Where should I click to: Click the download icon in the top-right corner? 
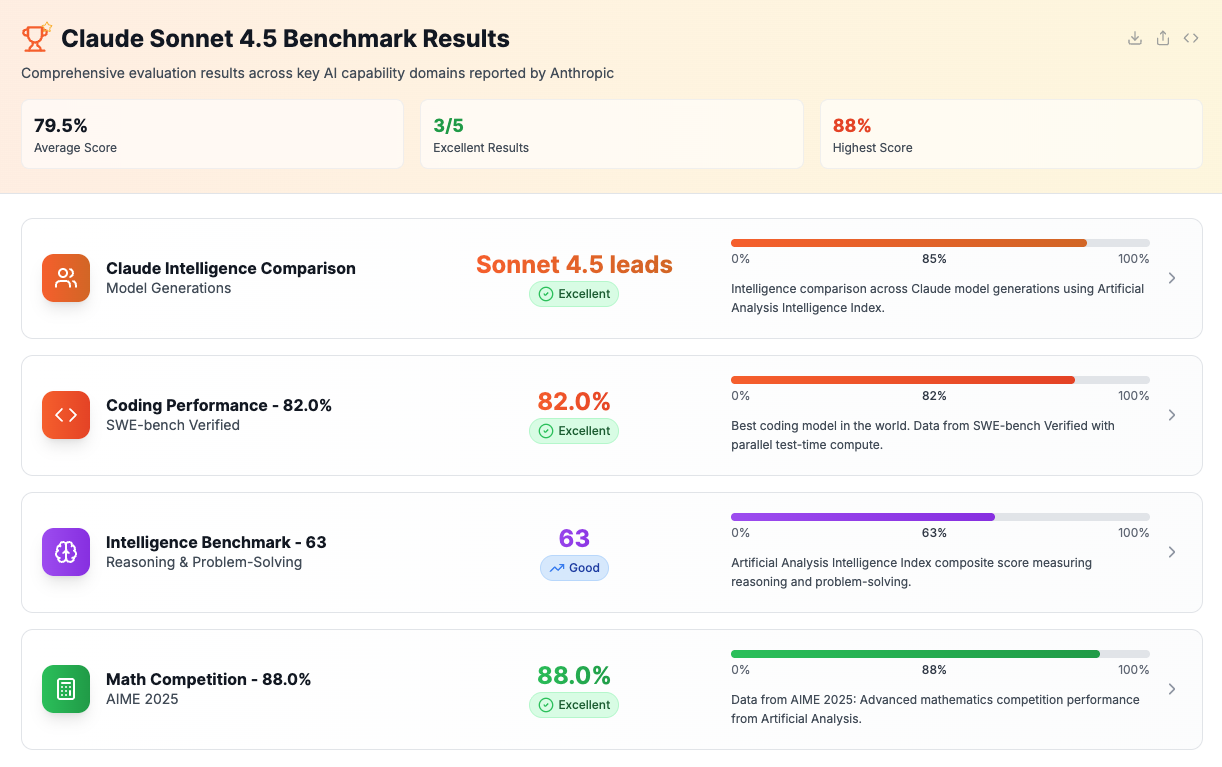(1134, 37)
